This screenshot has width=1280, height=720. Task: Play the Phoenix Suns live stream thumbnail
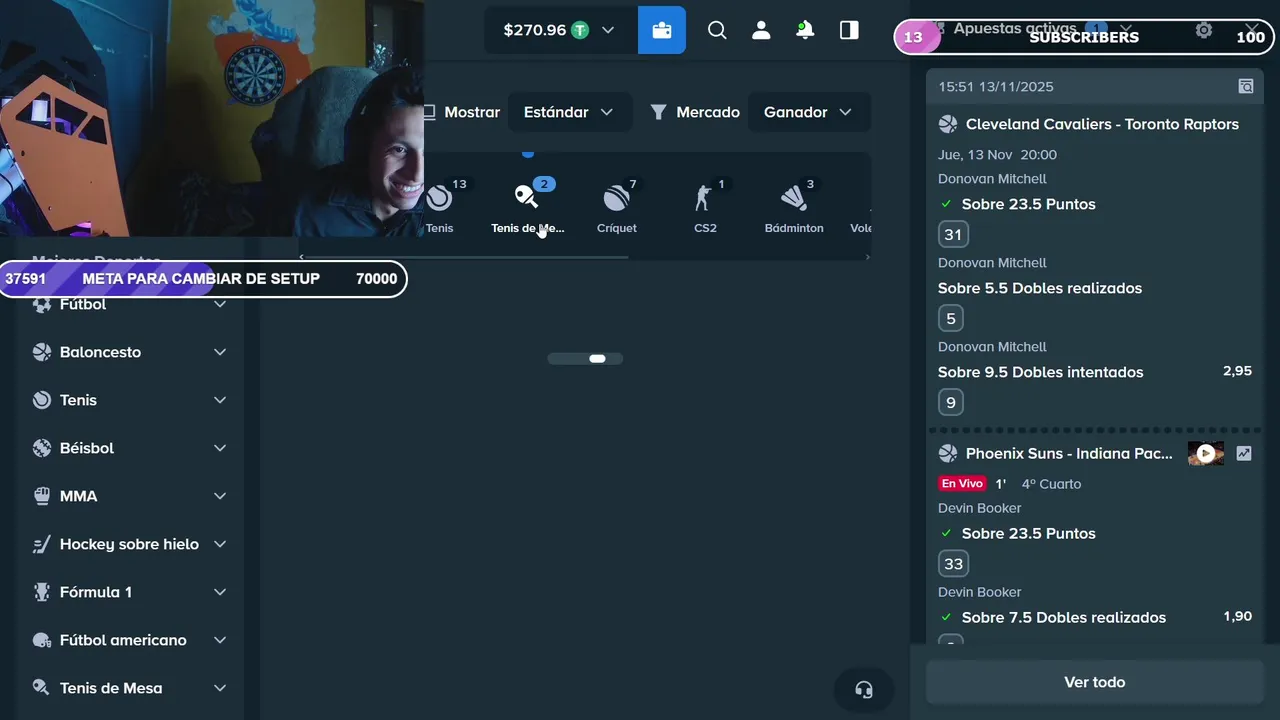pos(1206,453)
